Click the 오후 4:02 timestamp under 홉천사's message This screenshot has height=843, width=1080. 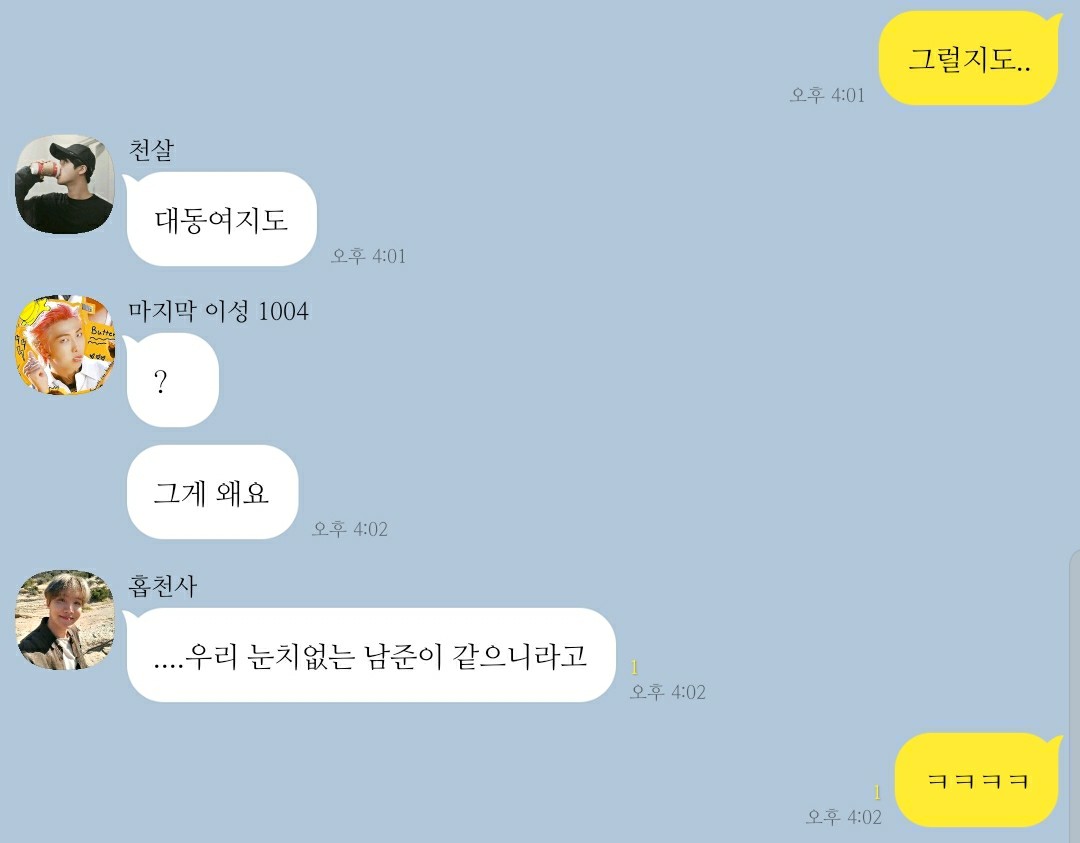click(668, 691)
